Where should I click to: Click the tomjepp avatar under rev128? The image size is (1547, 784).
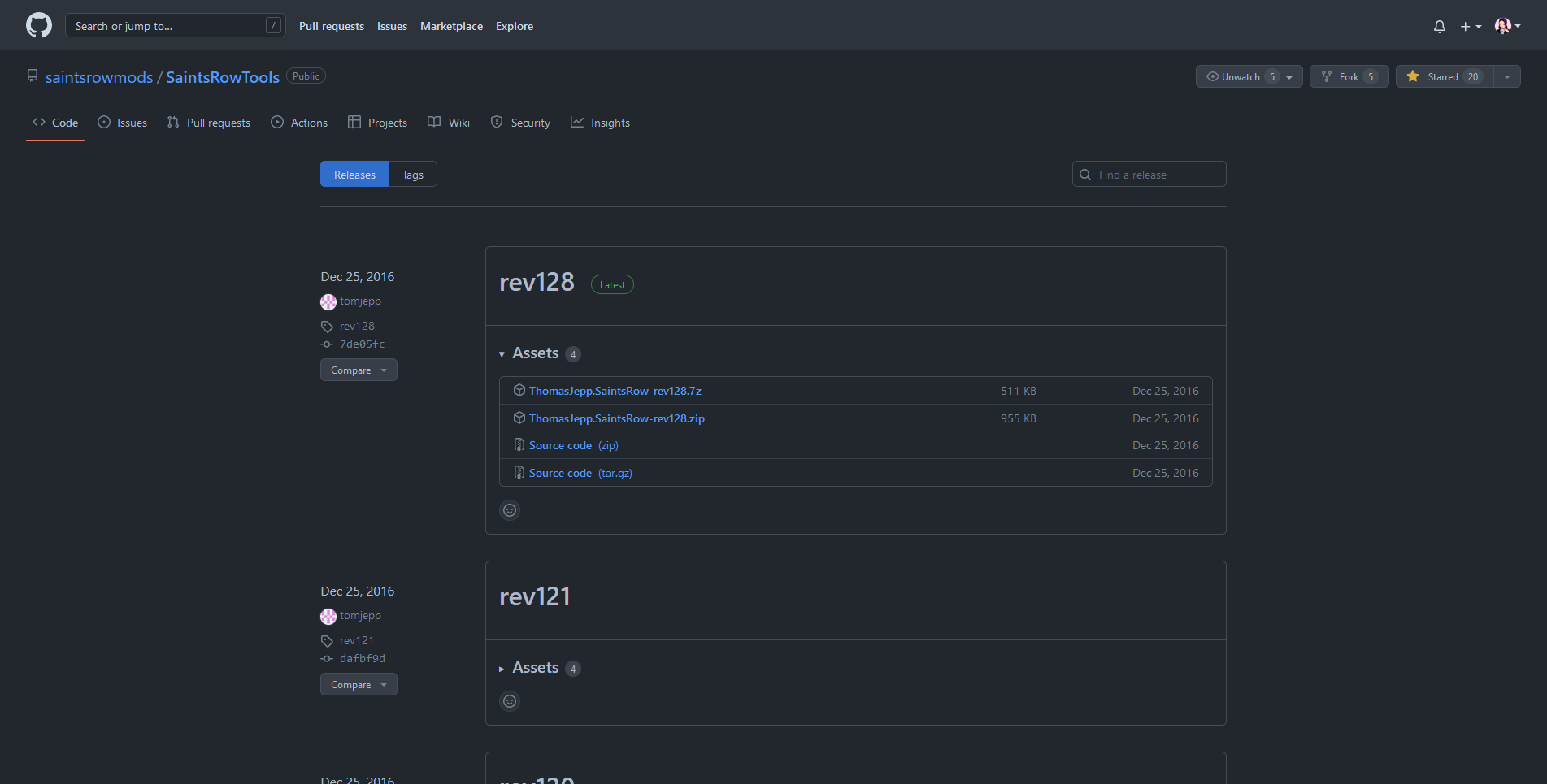tap(328, 301)
